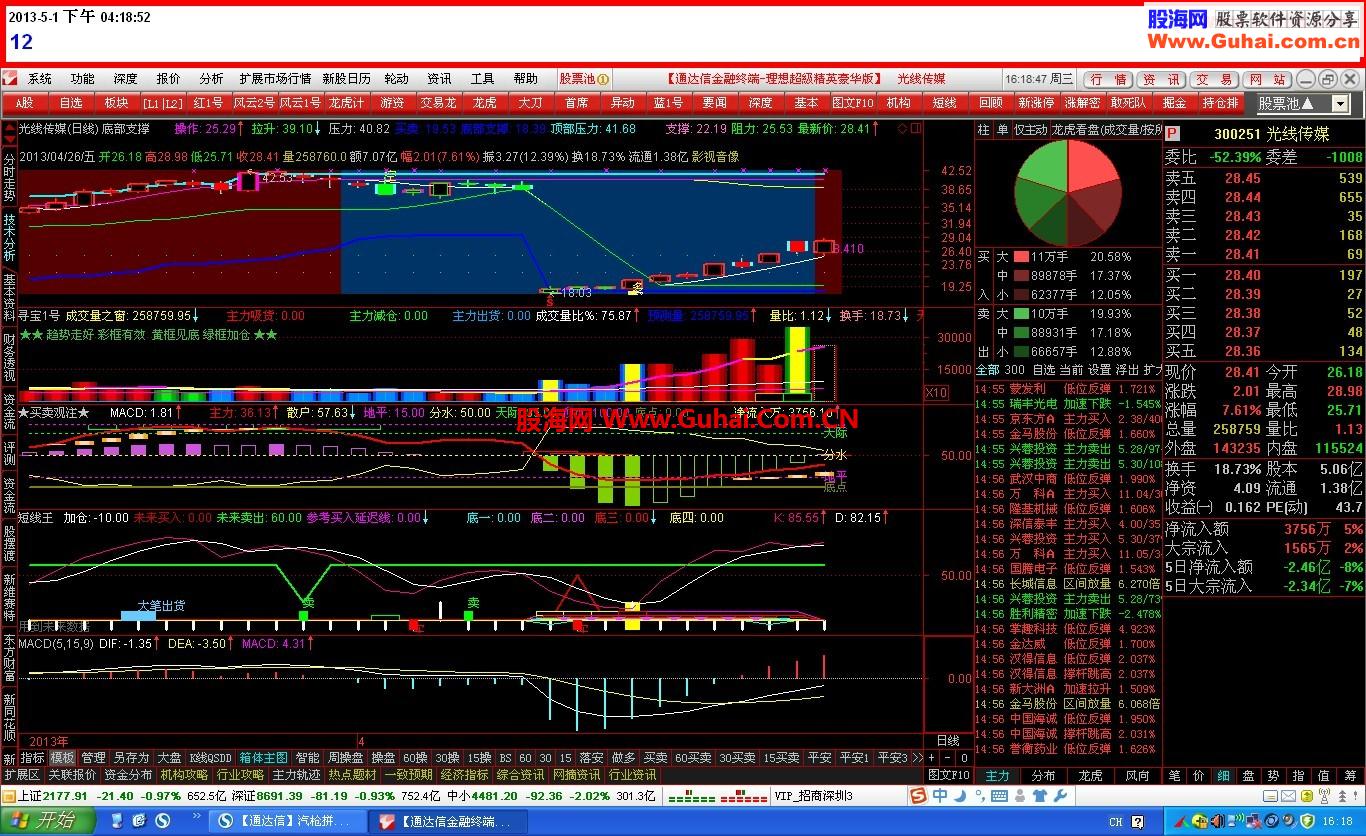Image resolution: width=1366 pixels, height=836 pixels.
Task: Click the CH language indicator in taskbar
Action: tap(1115, 822)
